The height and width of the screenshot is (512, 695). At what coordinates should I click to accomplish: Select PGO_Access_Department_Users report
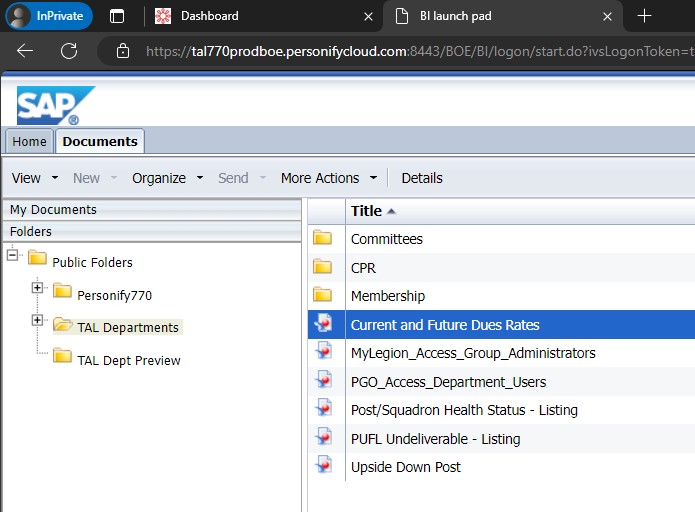(x=501, y=382)
